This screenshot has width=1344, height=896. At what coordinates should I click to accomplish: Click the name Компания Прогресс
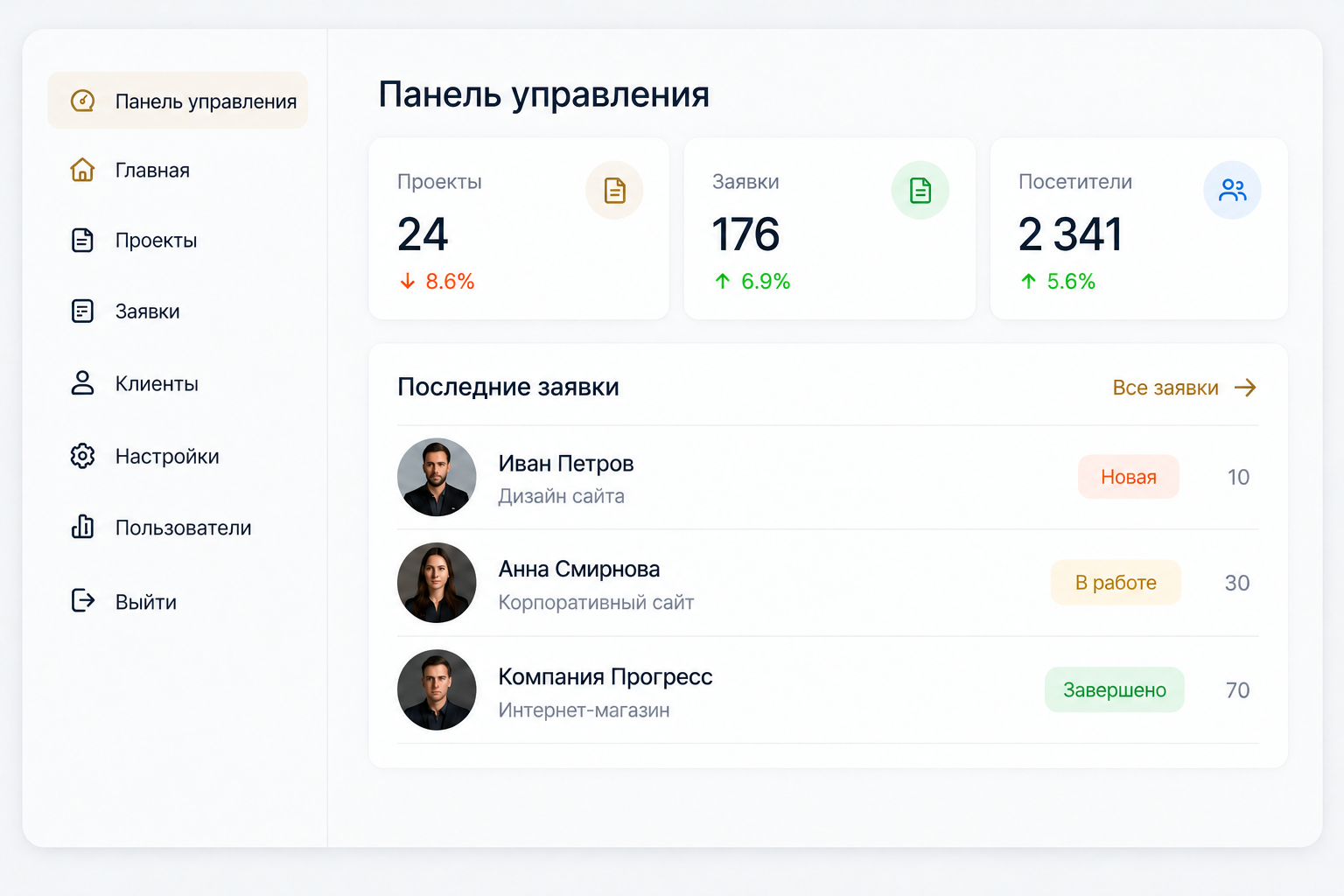pyautogui.click(x=605, y=677)
